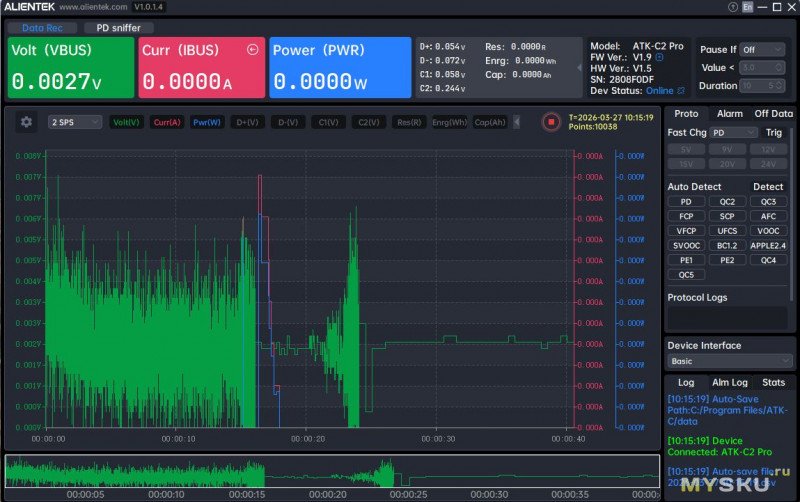
Task: Toggle the Pwr(W) trace visibility
Action: point(207,122)
